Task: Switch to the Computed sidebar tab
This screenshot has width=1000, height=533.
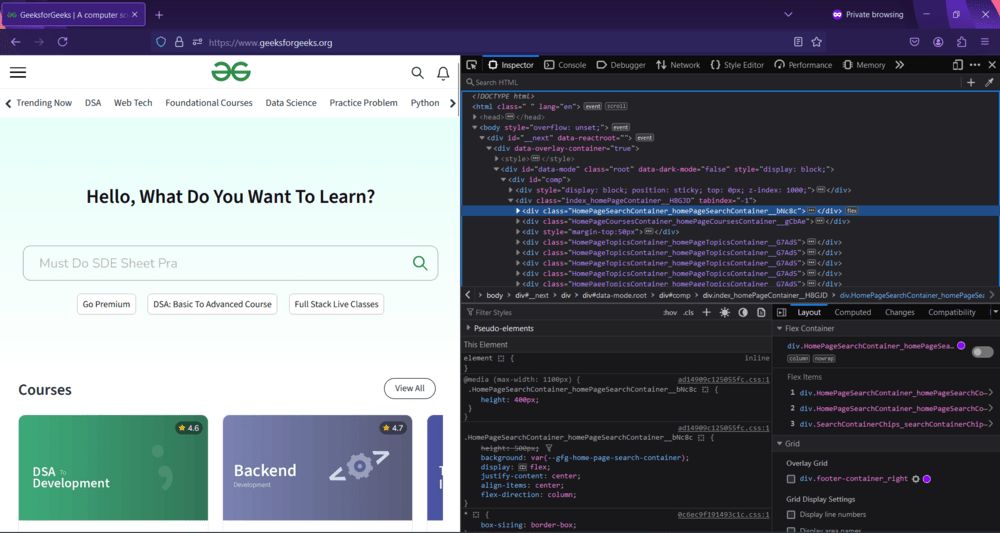Action: pos(853,312)
